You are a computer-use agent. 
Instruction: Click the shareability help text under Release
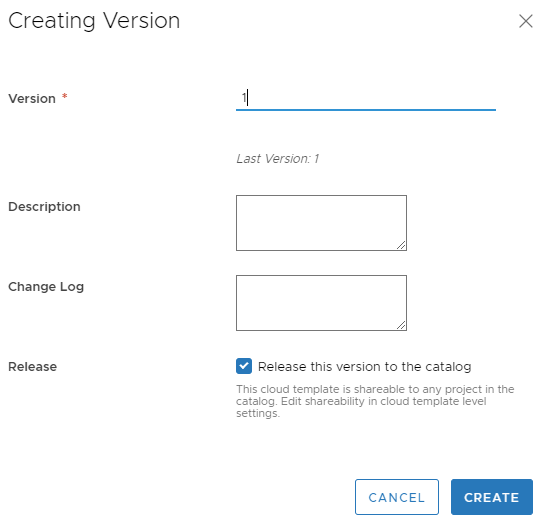(375, 401)
